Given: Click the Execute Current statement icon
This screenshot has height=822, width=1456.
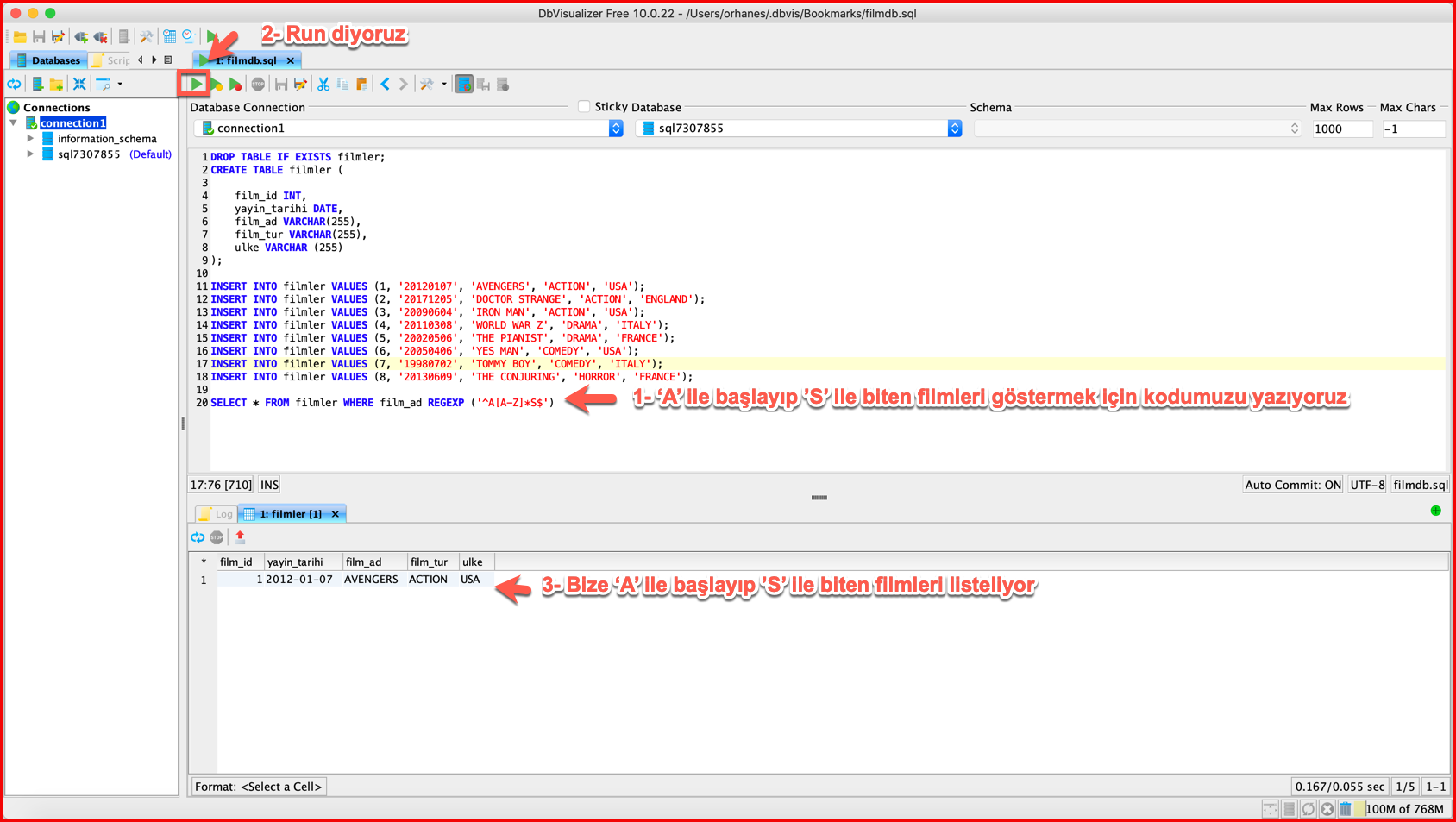Looking at the screenshot, I should pyautogui.click(x=217, y=85).
